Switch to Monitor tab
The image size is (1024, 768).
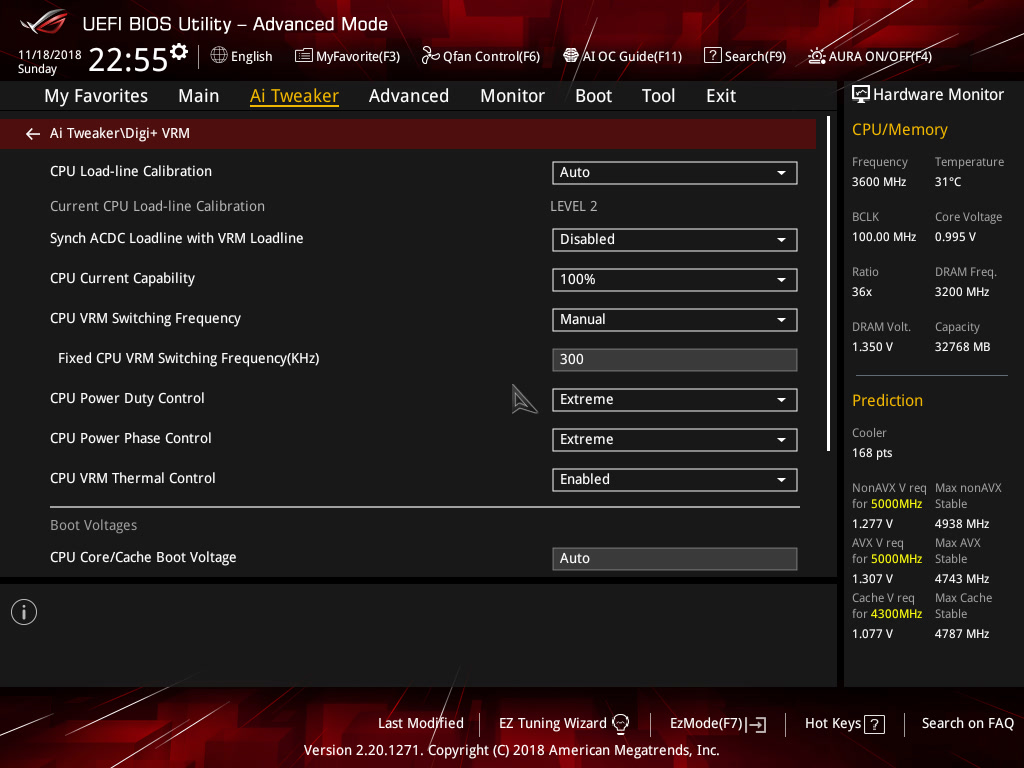(513, 96)
